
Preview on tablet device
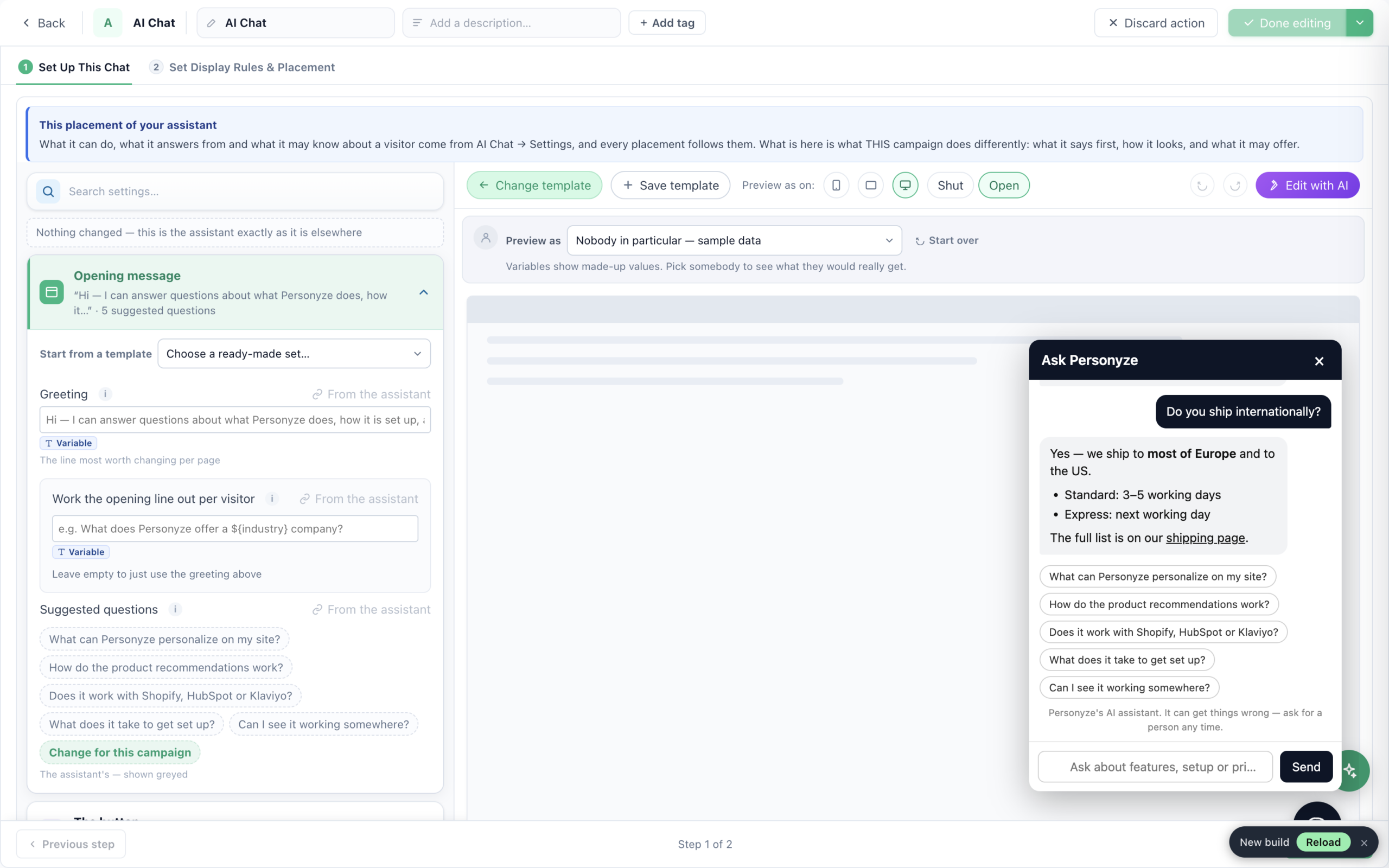pos(871,186)
